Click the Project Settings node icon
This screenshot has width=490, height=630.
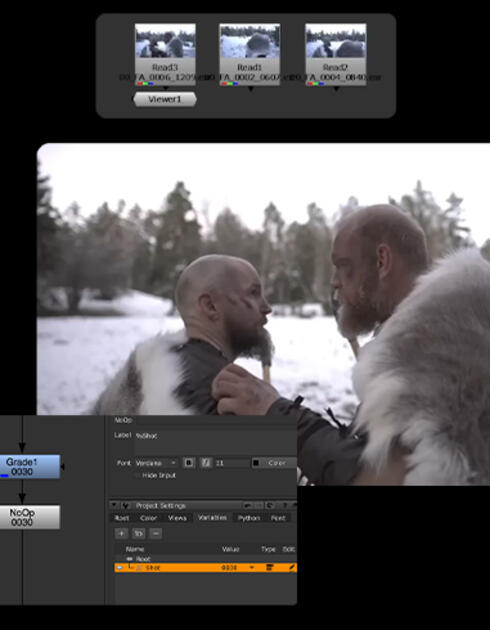125,505
